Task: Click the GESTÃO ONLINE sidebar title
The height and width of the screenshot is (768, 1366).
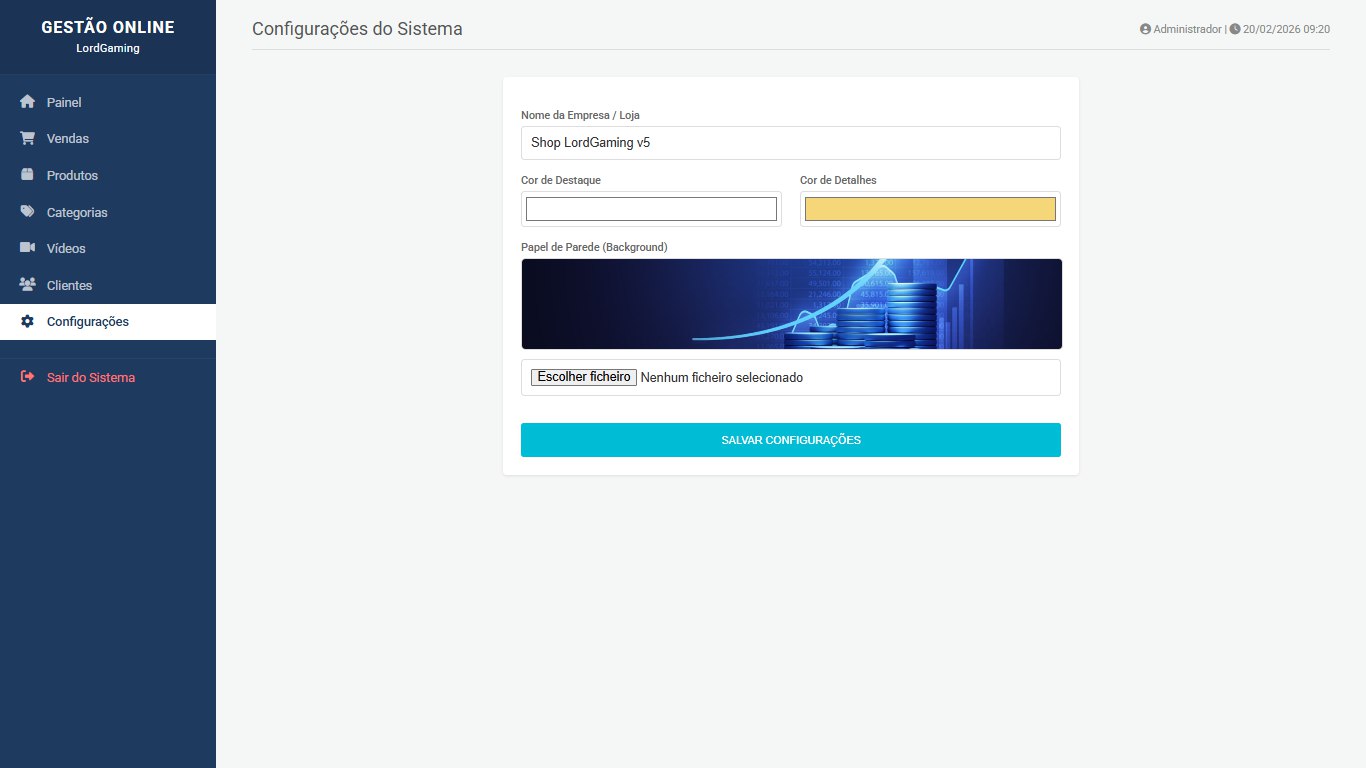Action: pyautogui.click(x=108, y=28)
